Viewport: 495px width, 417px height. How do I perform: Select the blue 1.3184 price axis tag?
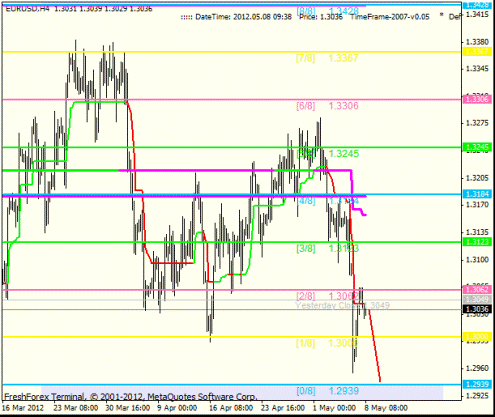point(477,194)
